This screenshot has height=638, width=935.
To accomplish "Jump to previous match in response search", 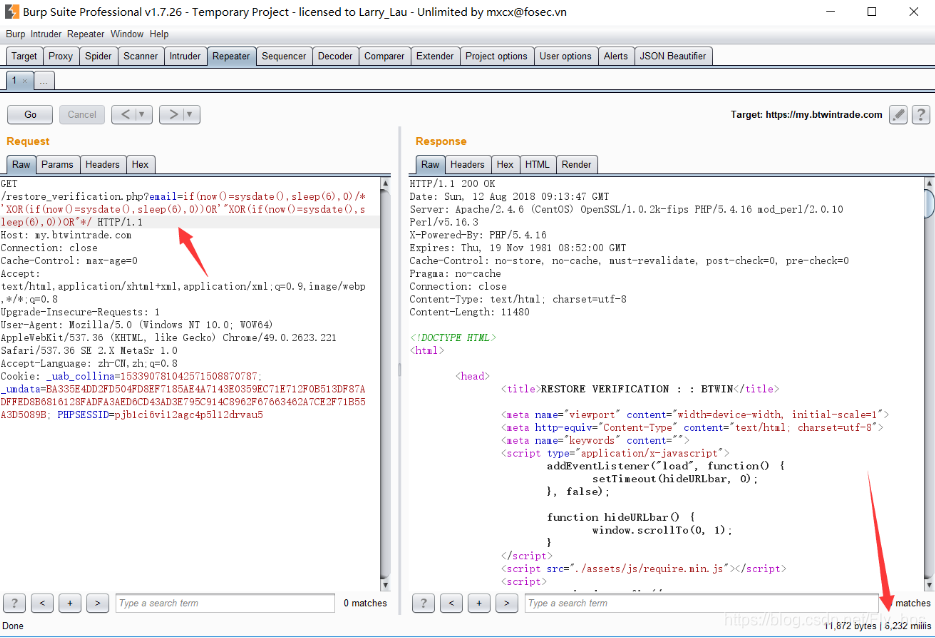I will coord(451,603).
